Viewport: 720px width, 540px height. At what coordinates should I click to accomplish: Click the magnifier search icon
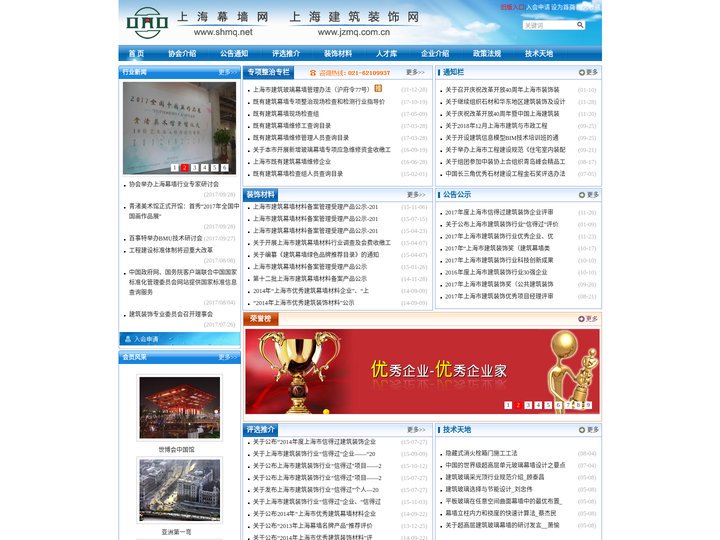580,25
